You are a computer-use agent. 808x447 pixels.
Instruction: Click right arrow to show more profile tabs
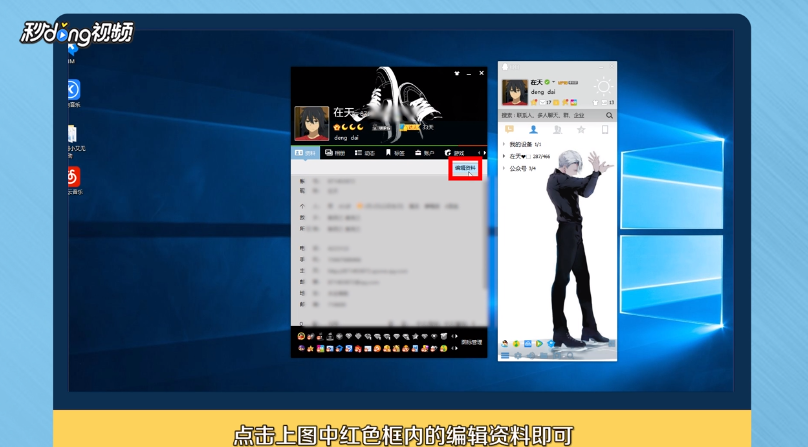(x=485, y=153)
